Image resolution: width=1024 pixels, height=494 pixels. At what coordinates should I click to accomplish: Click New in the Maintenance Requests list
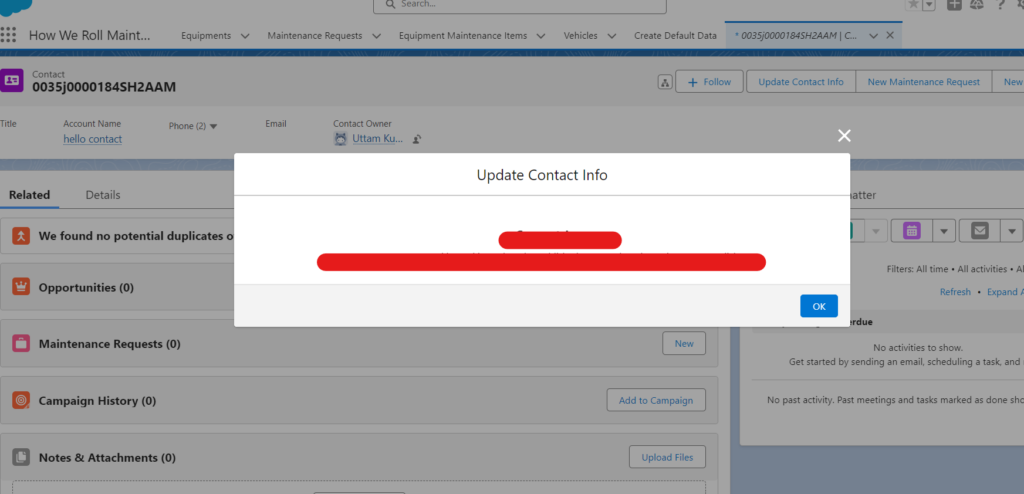(684, 344)
